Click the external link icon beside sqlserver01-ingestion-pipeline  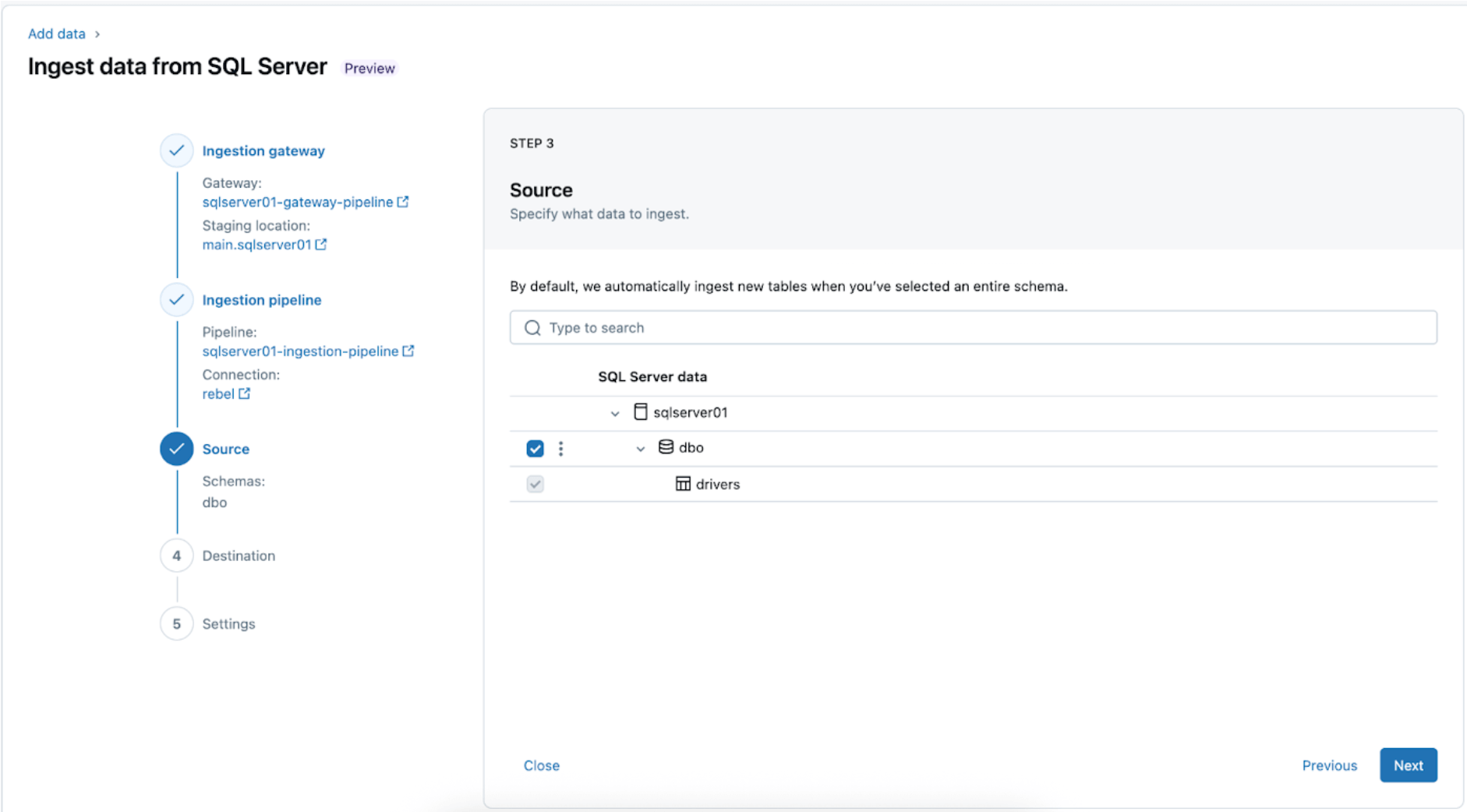408,351
